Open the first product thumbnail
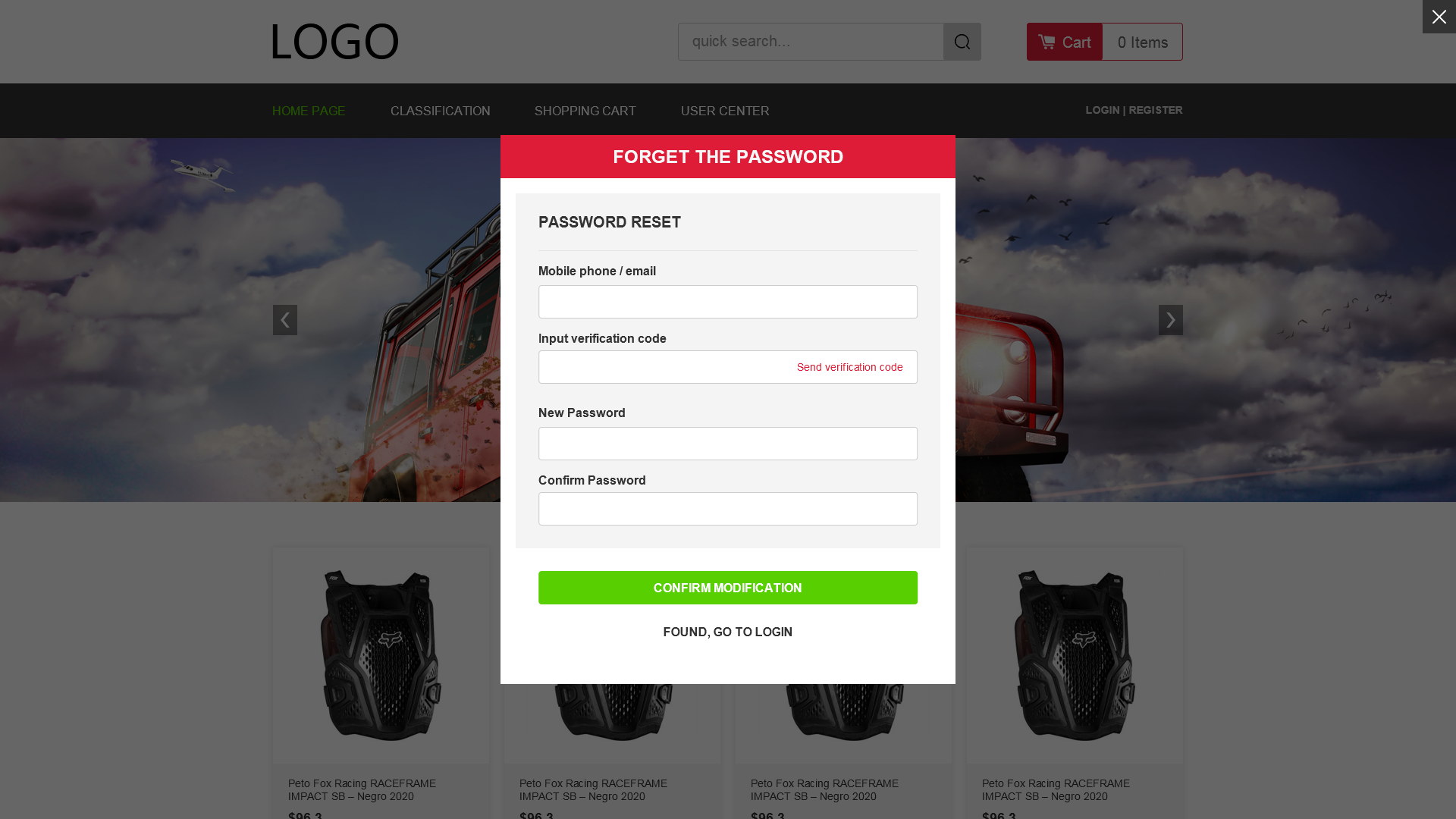1456x819 pixels. click(x=381, y=655)
